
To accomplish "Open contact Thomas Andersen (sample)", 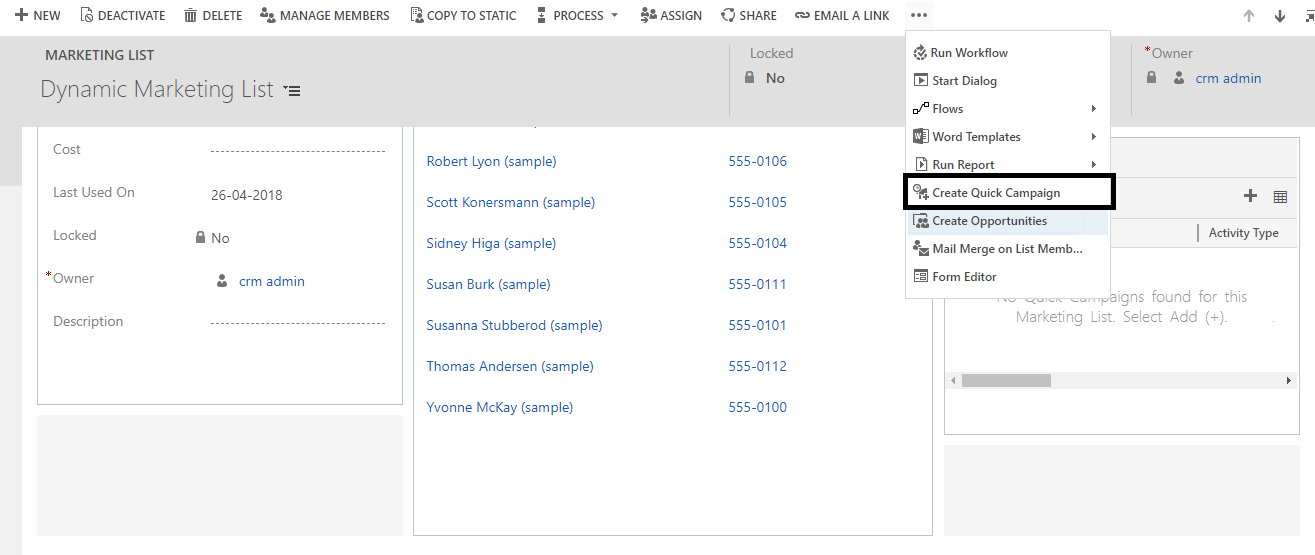I will coord(509,366).
